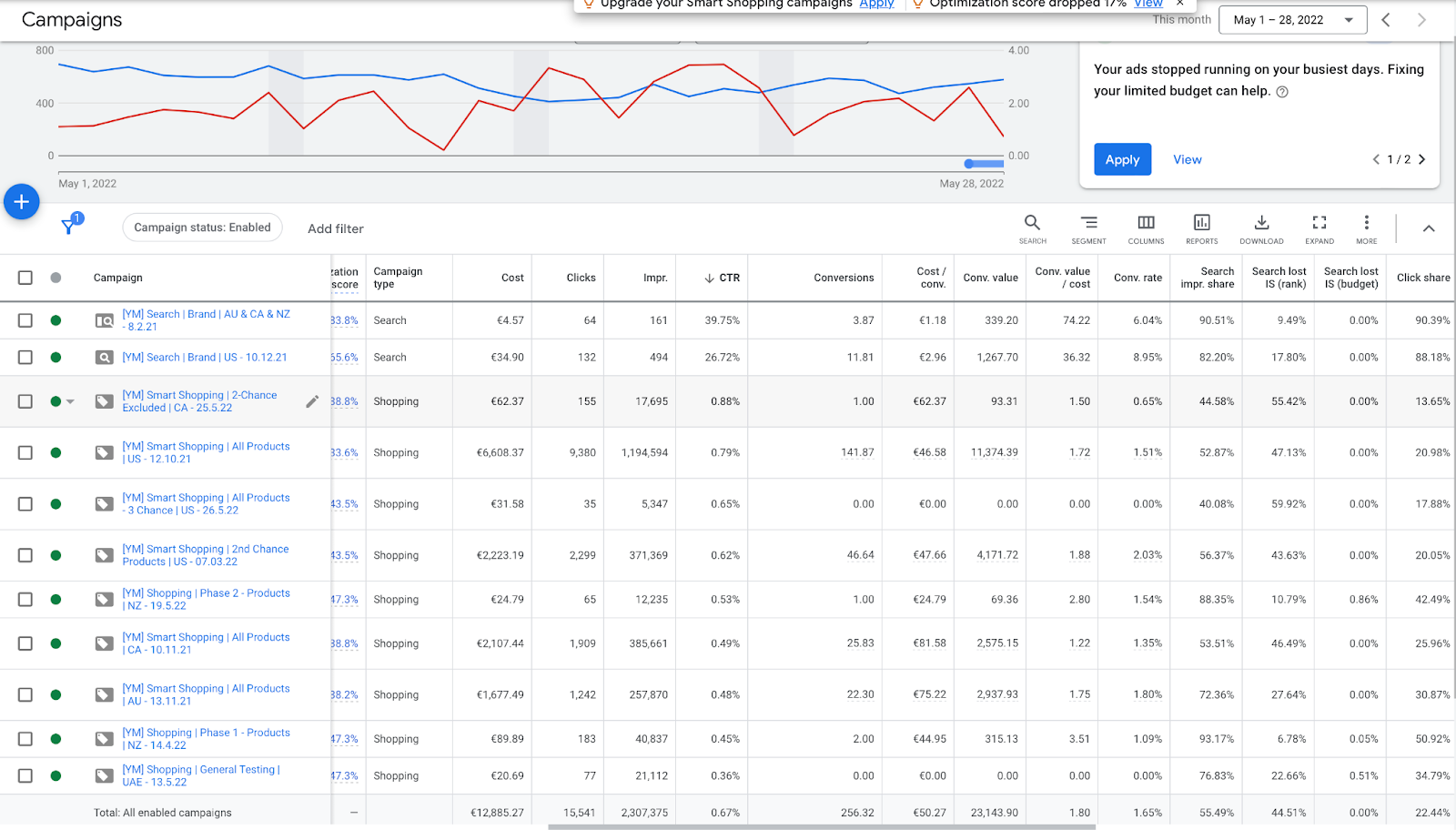Go to the previous recommendation card
The image size is (1456, 830).
(x=1376, y=159)
